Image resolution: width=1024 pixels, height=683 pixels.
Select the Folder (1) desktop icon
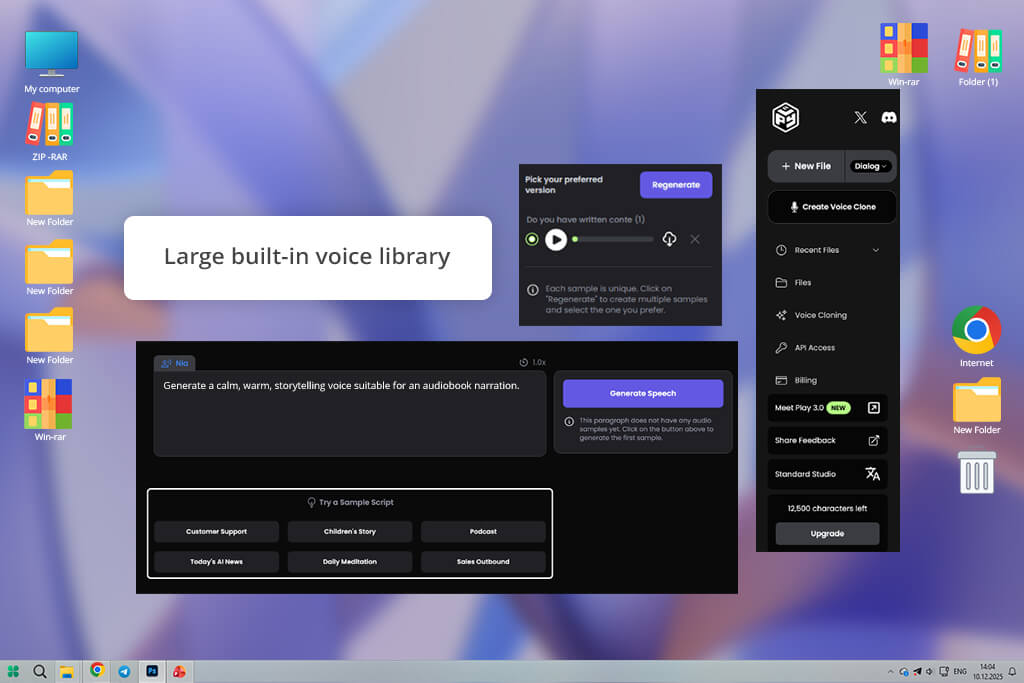tap(978, 56)
